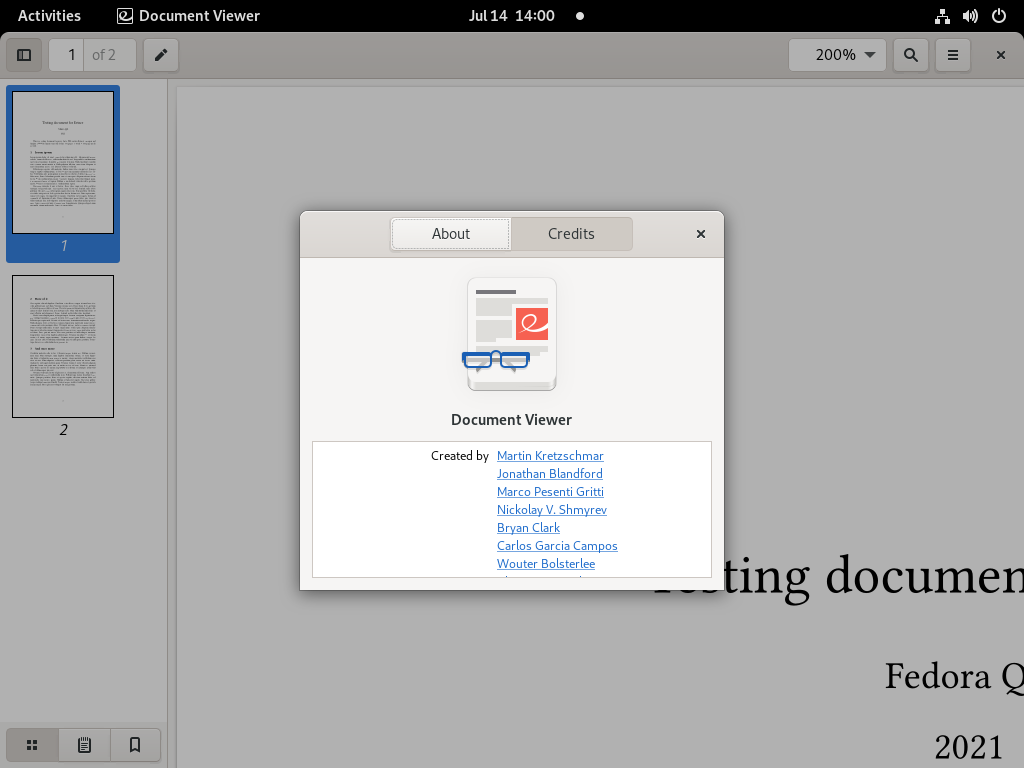Open the annotation pencil tool
This screenshot has height=768, width=1024.
[x=161, y=55]
